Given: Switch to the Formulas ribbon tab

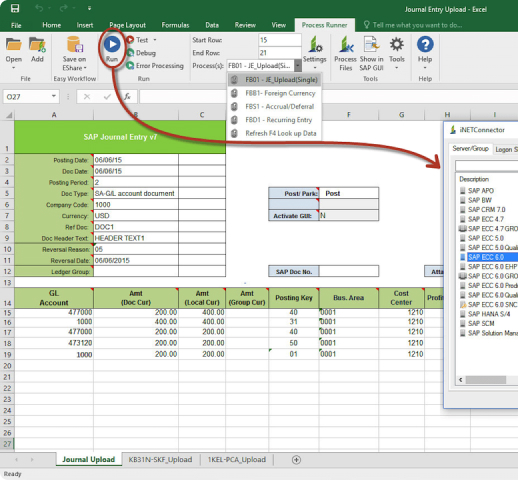Looking at the screenshot, I should pos(175,25).
